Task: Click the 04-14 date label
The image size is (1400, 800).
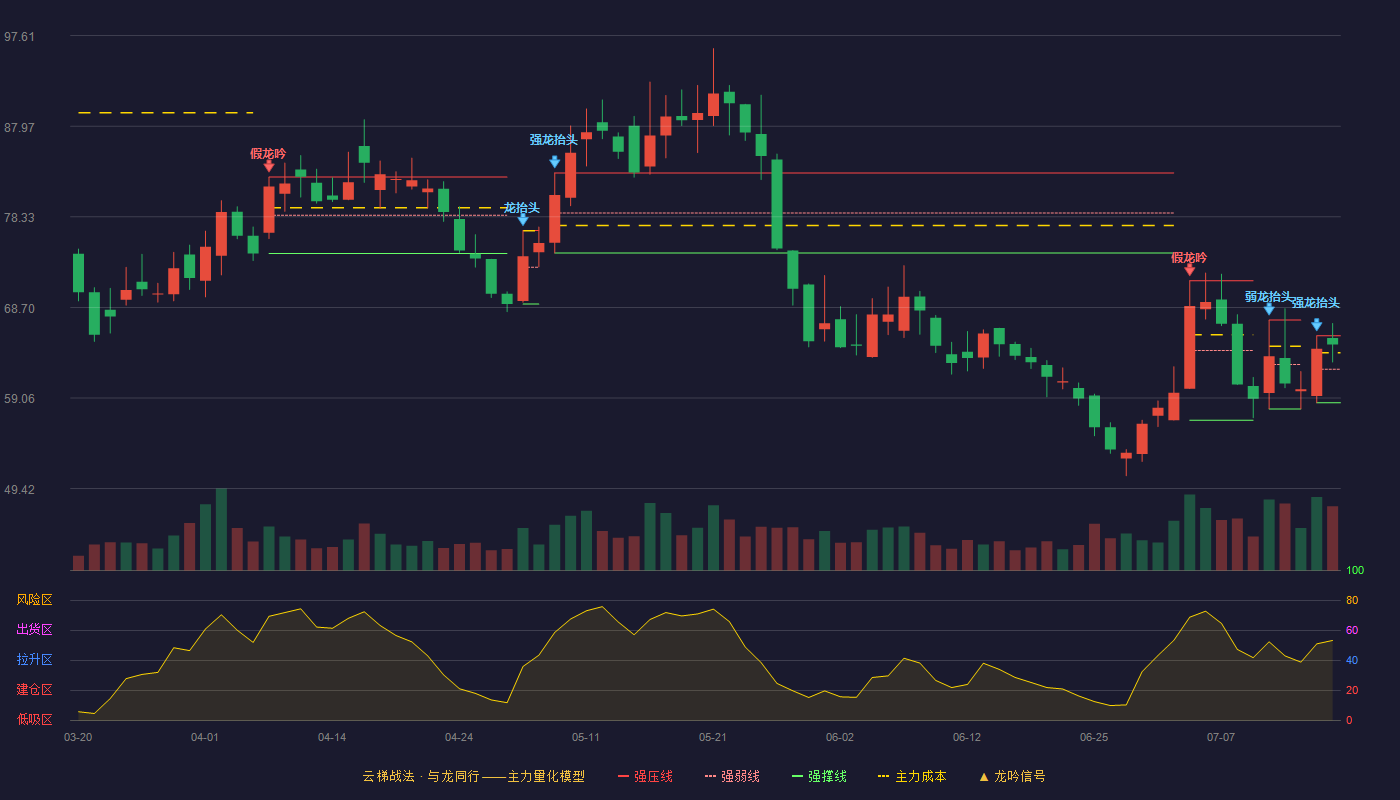Action: pos(332,737)
